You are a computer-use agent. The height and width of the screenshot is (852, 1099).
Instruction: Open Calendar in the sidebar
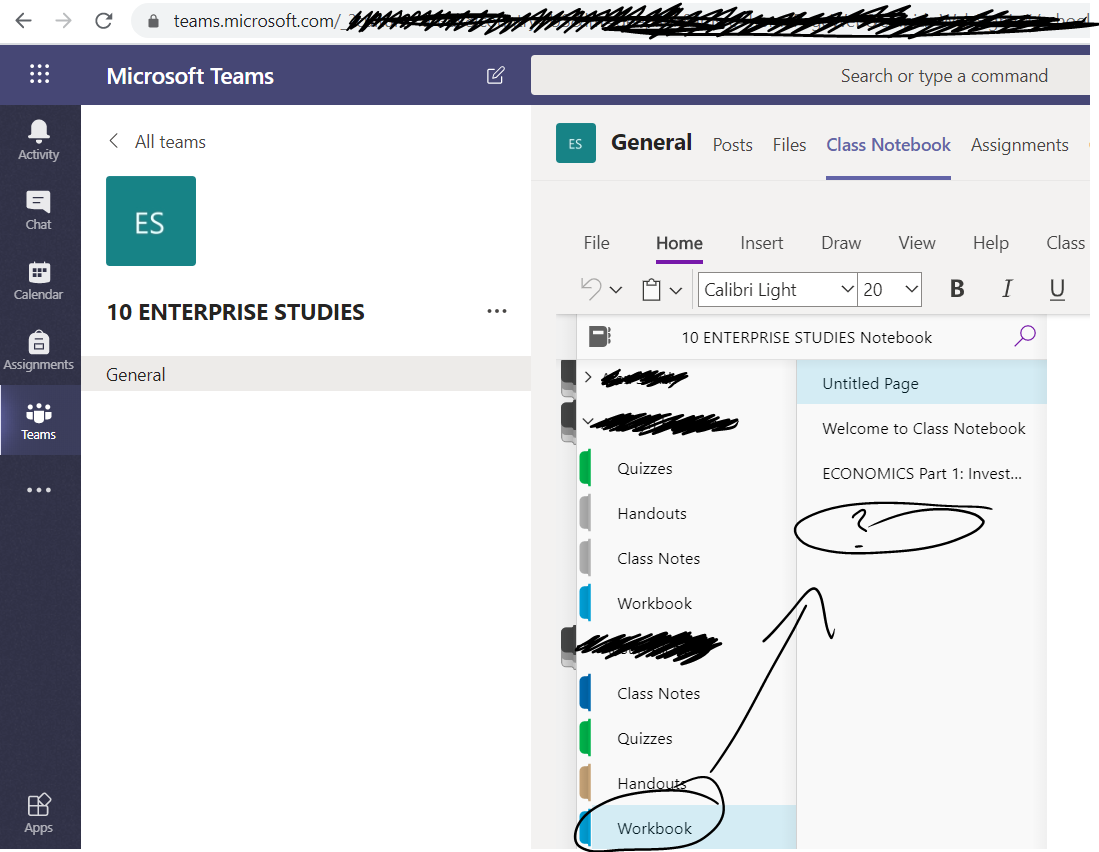pyautogui.click(x=39, y=280)
